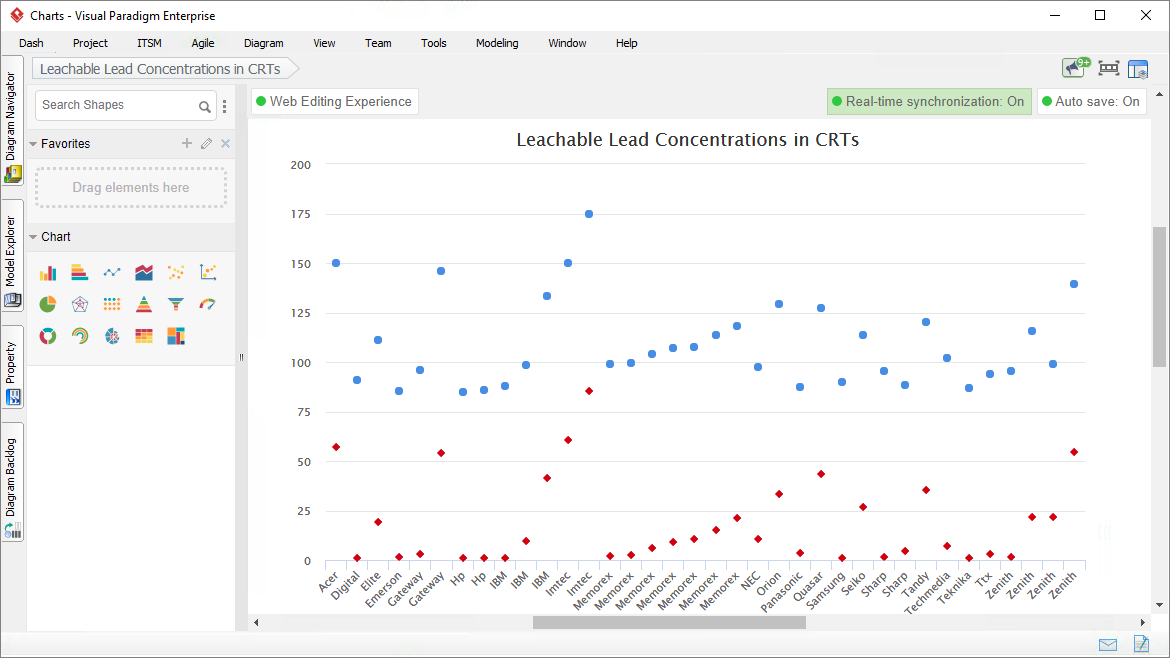The height and width of the screenshot is (658, 1170).
Task: Click the Visual Paradigm logo in title bar
Action: click(x=16, y=15)
